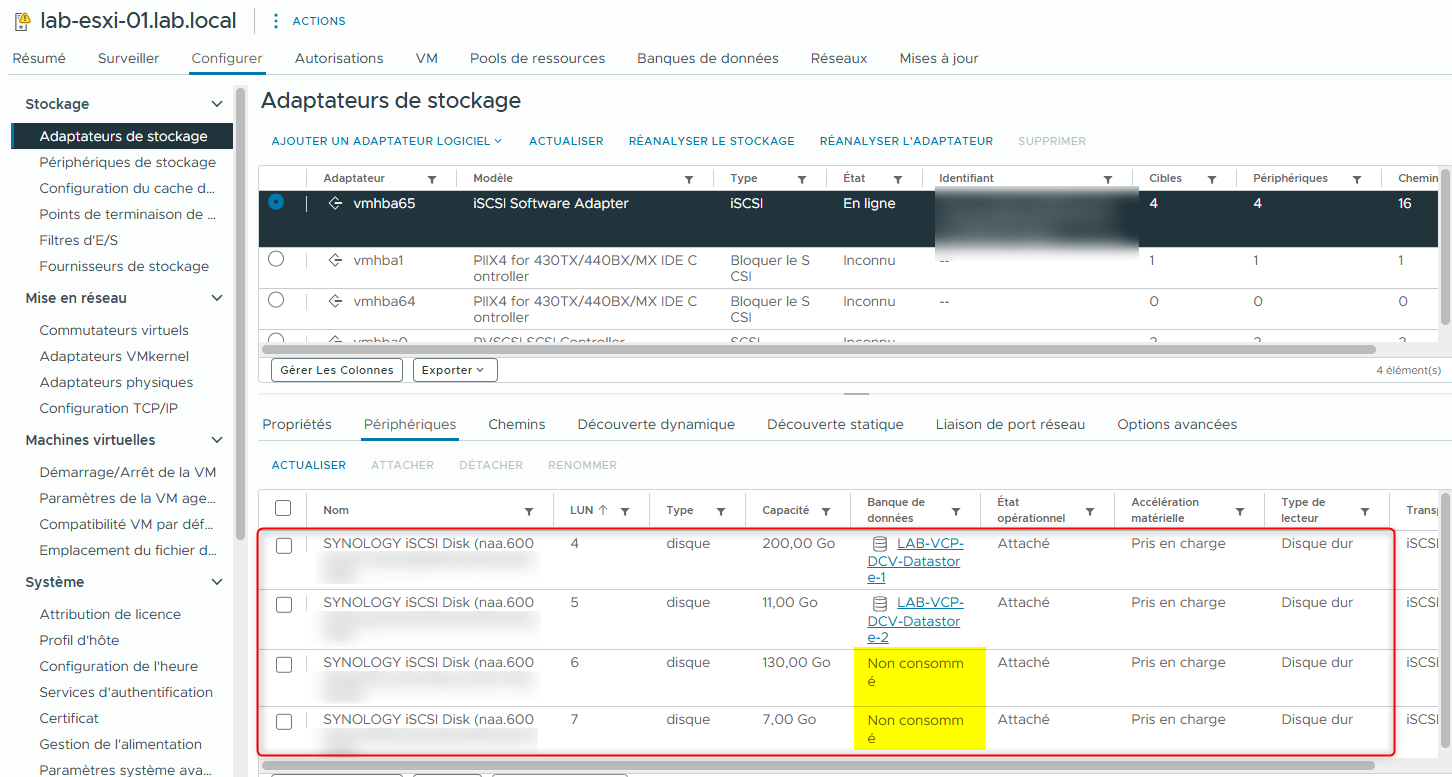Check the 200,00 Go SYNOLOGY disk row checkbox
The width and height of the screenshot is (1452, 777).
point(283,543)
